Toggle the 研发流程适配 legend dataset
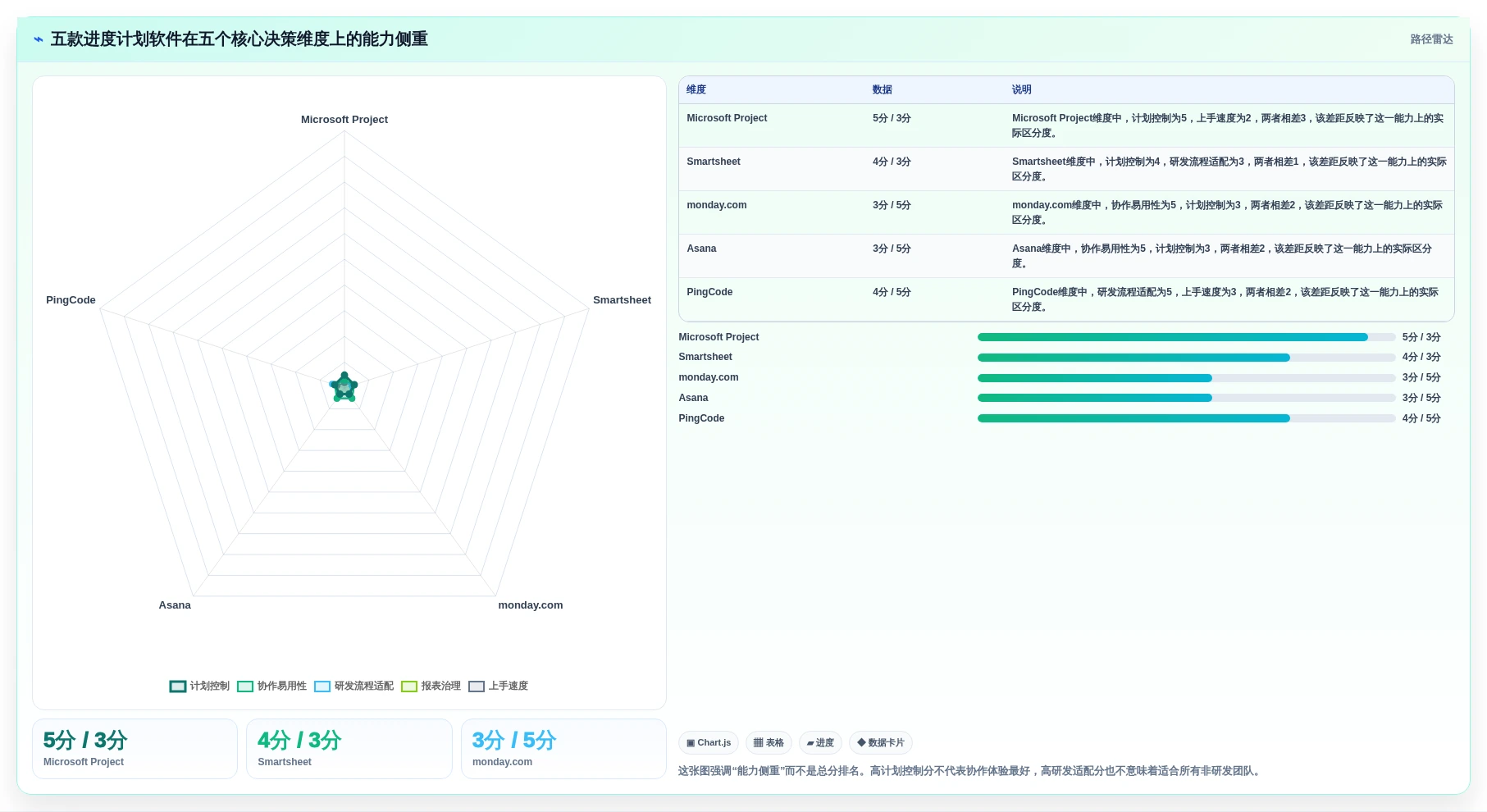The image size is (1487, 812). tap(354, 687)
